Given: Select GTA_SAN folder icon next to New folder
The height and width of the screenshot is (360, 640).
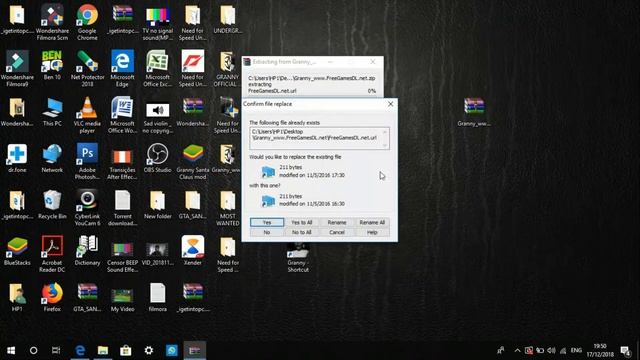Looking at the screenshot, I should [193, 205].
